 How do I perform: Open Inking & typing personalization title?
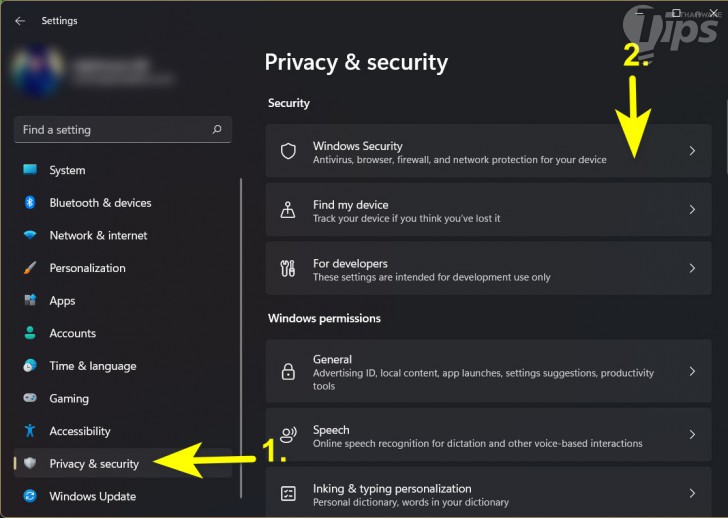(392, 488)
